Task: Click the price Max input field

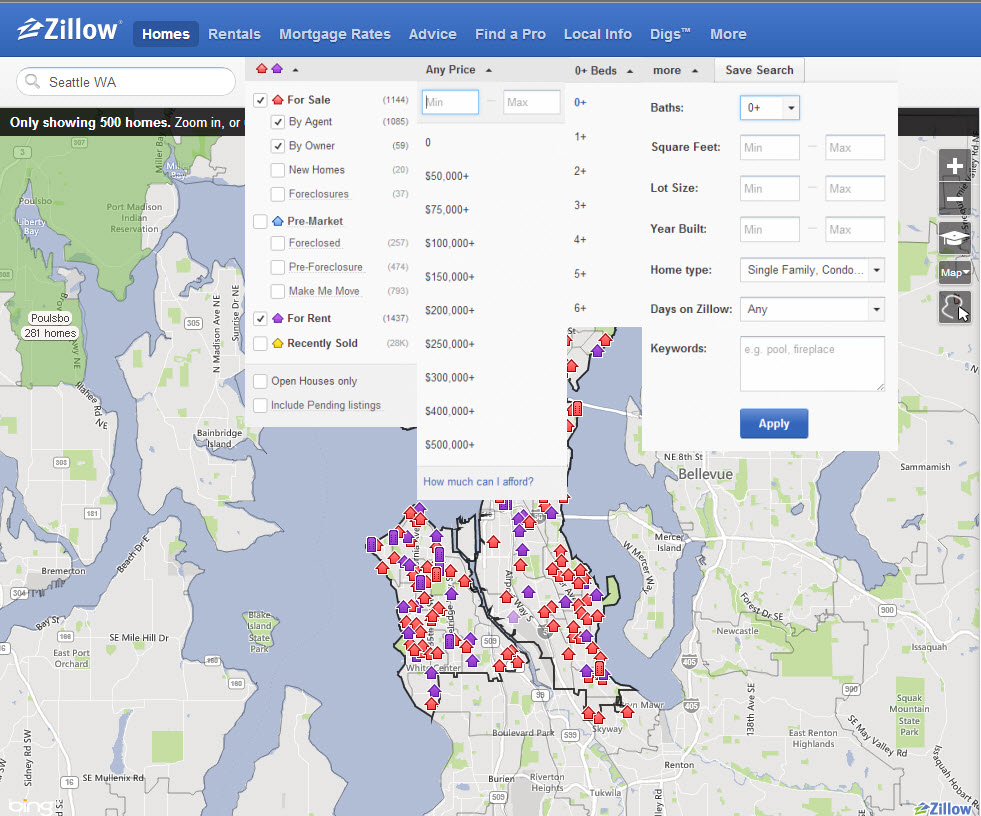Action: 532,102
